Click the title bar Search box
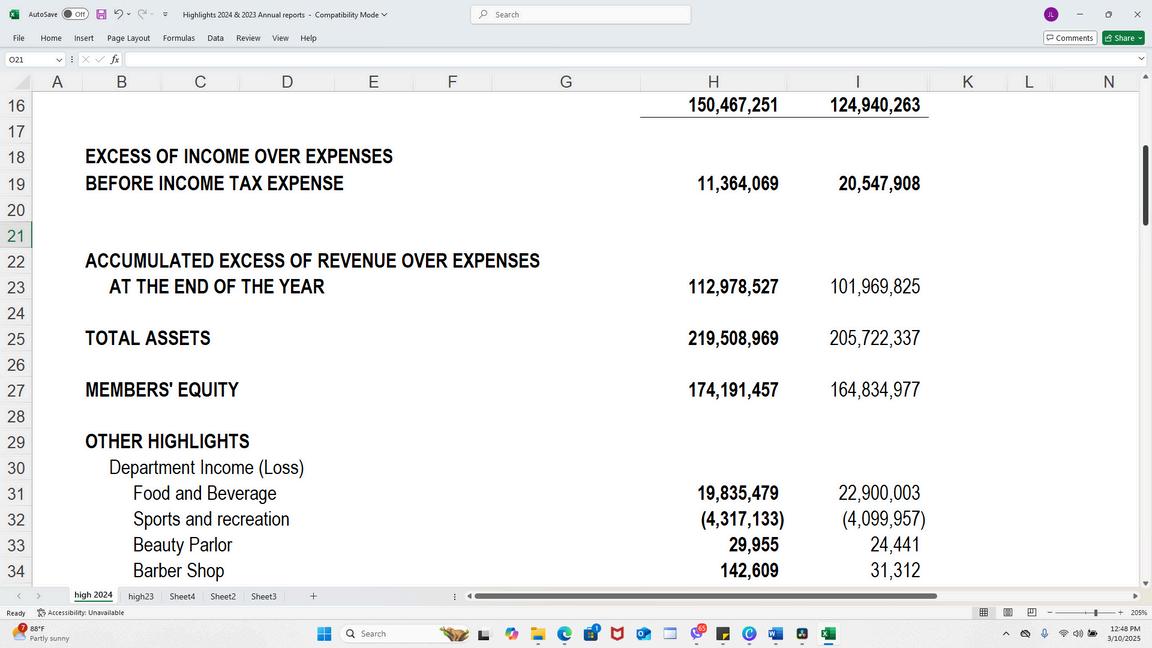The image size is (1152, 648). click(x=580, y=15)
